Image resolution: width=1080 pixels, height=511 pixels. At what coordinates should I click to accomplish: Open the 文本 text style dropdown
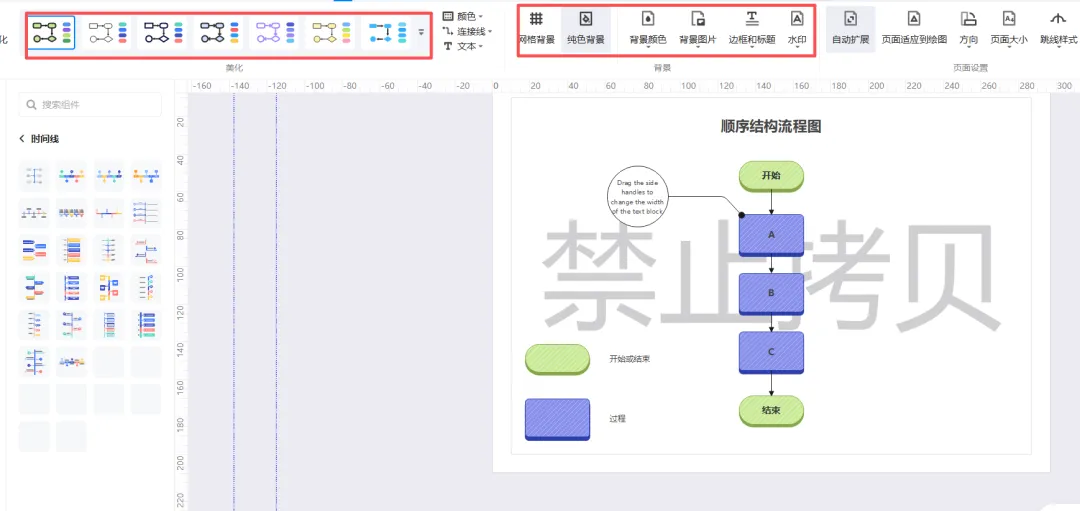point(463,46)
